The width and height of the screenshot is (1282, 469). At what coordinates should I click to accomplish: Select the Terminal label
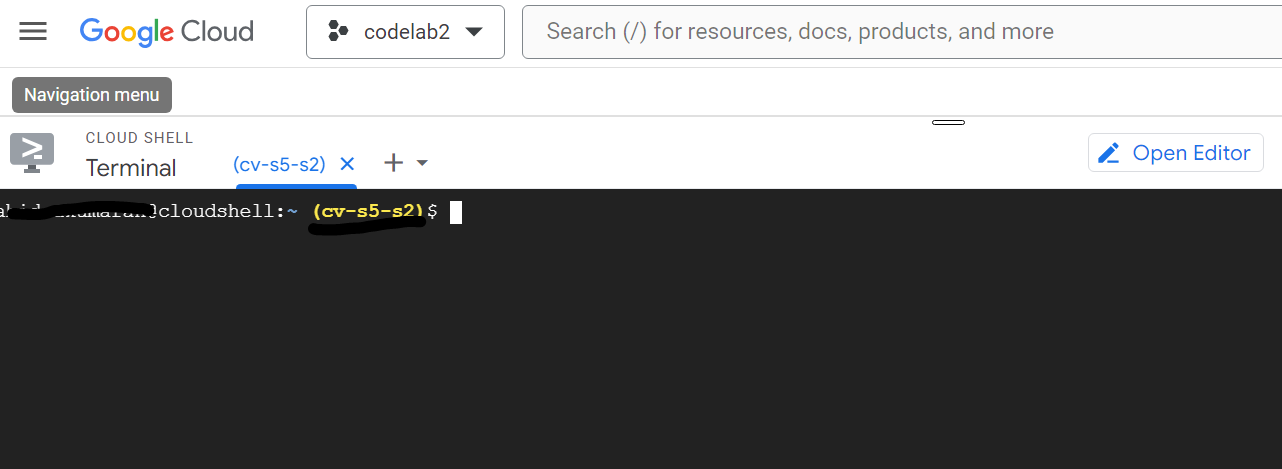(131, 168)
